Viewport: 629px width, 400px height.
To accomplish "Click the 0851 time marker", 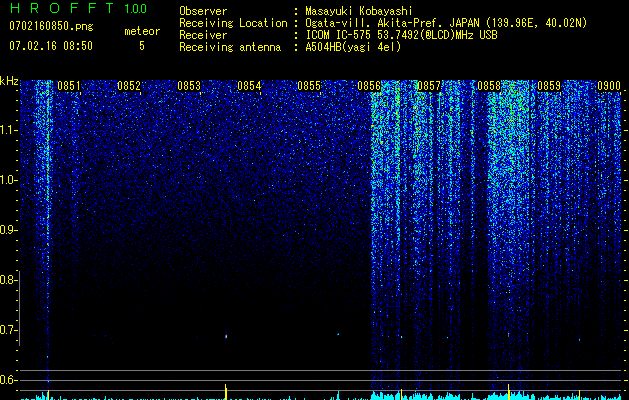I will [69, 86].
